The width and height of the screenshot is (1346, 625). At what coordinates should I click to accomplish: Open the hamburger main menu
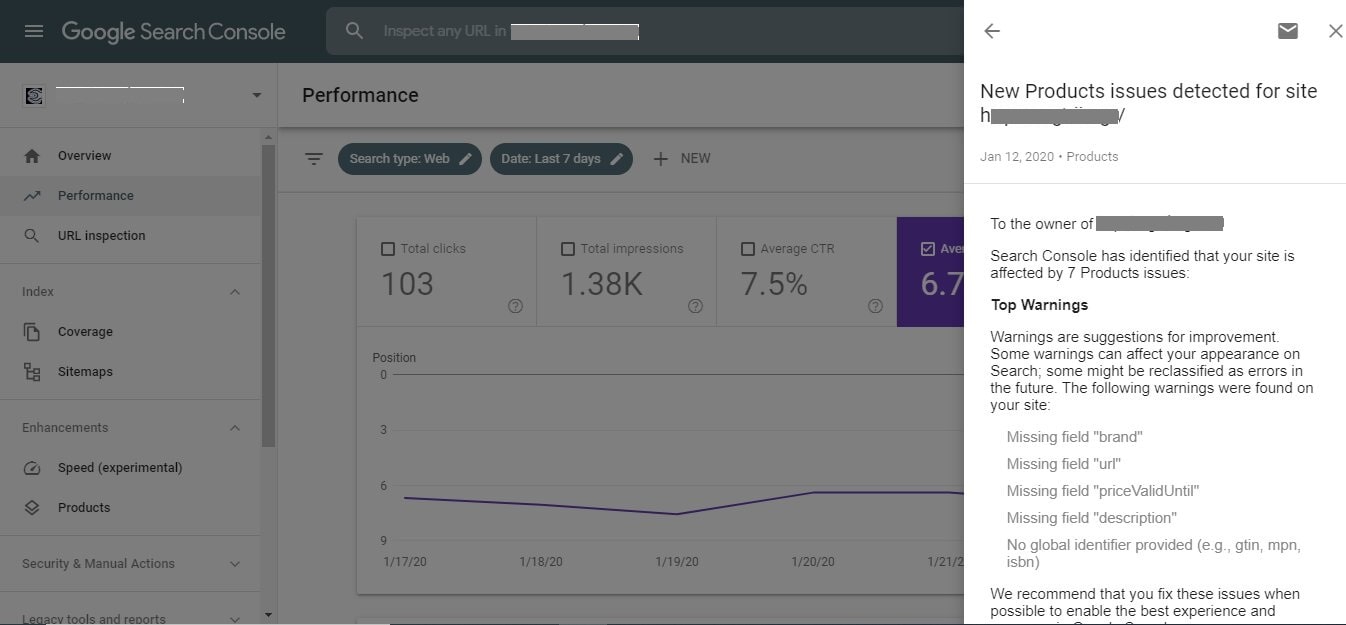[34, 31]
